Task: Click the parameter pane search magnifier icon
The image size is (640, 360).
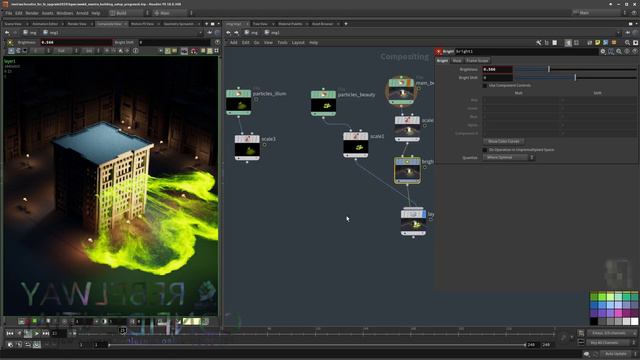Action: click(x=619, y=51)
